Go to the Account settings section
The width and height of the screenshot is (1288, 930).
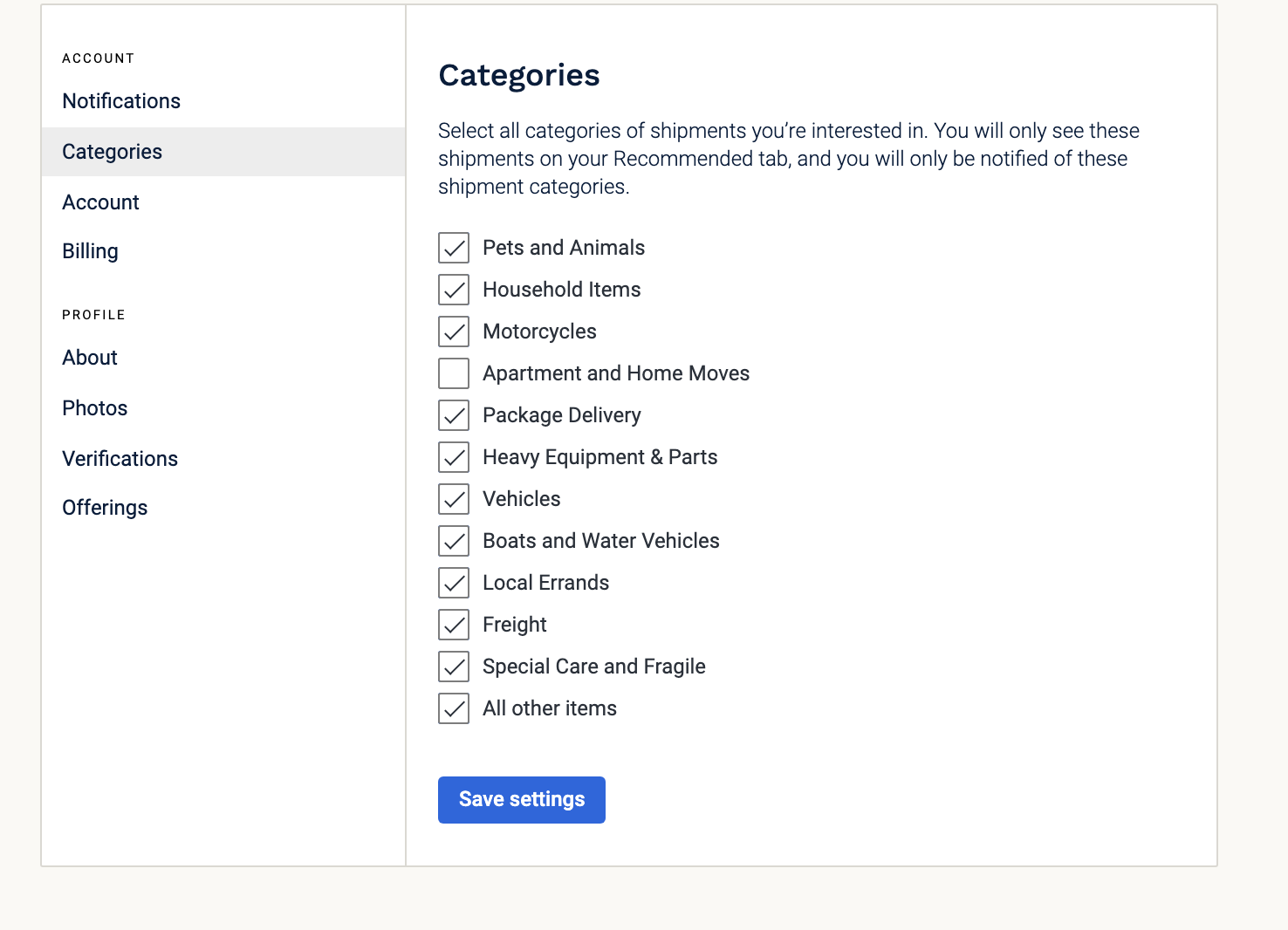(x=101, y=202)
